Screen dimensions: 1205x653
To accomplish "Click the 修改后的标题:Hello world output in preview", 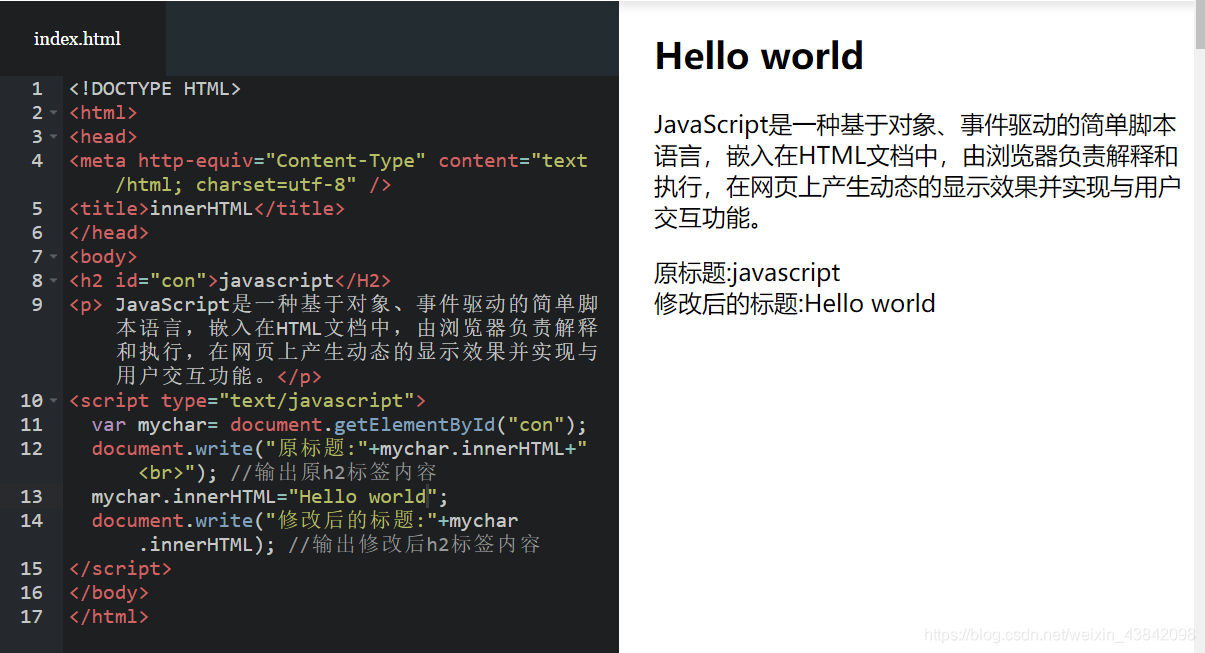I will (x=795, y=303).
